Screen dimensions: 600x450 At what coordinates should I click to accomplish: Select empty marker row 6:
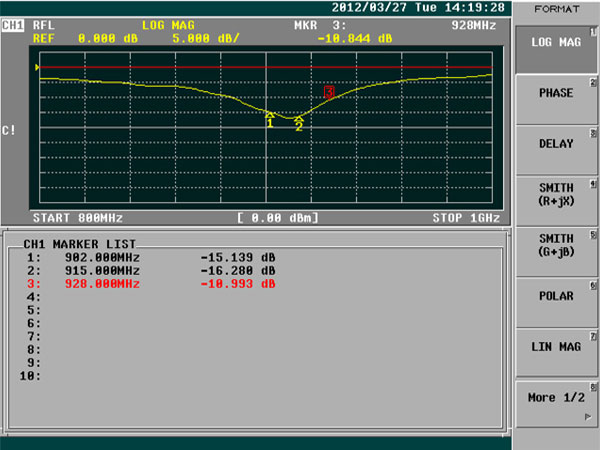click(34, 323)
